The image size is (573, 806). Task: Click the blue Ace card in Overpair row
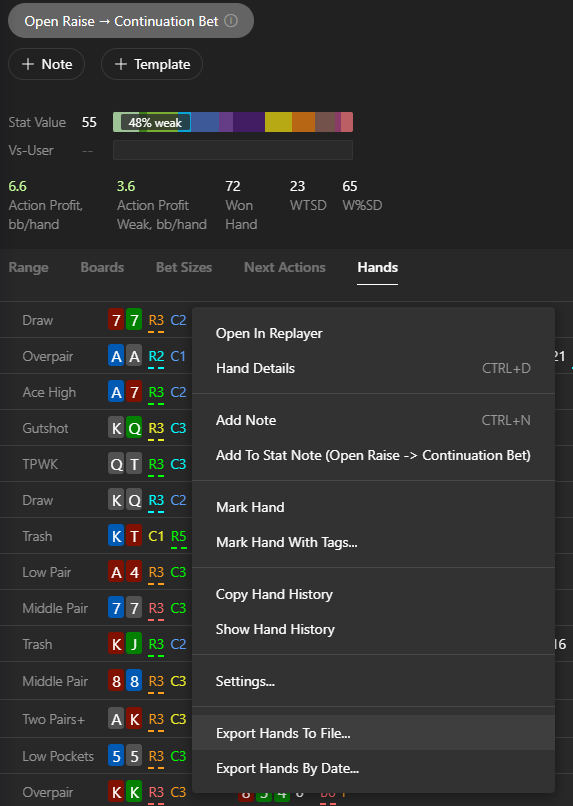coord(116,356)
